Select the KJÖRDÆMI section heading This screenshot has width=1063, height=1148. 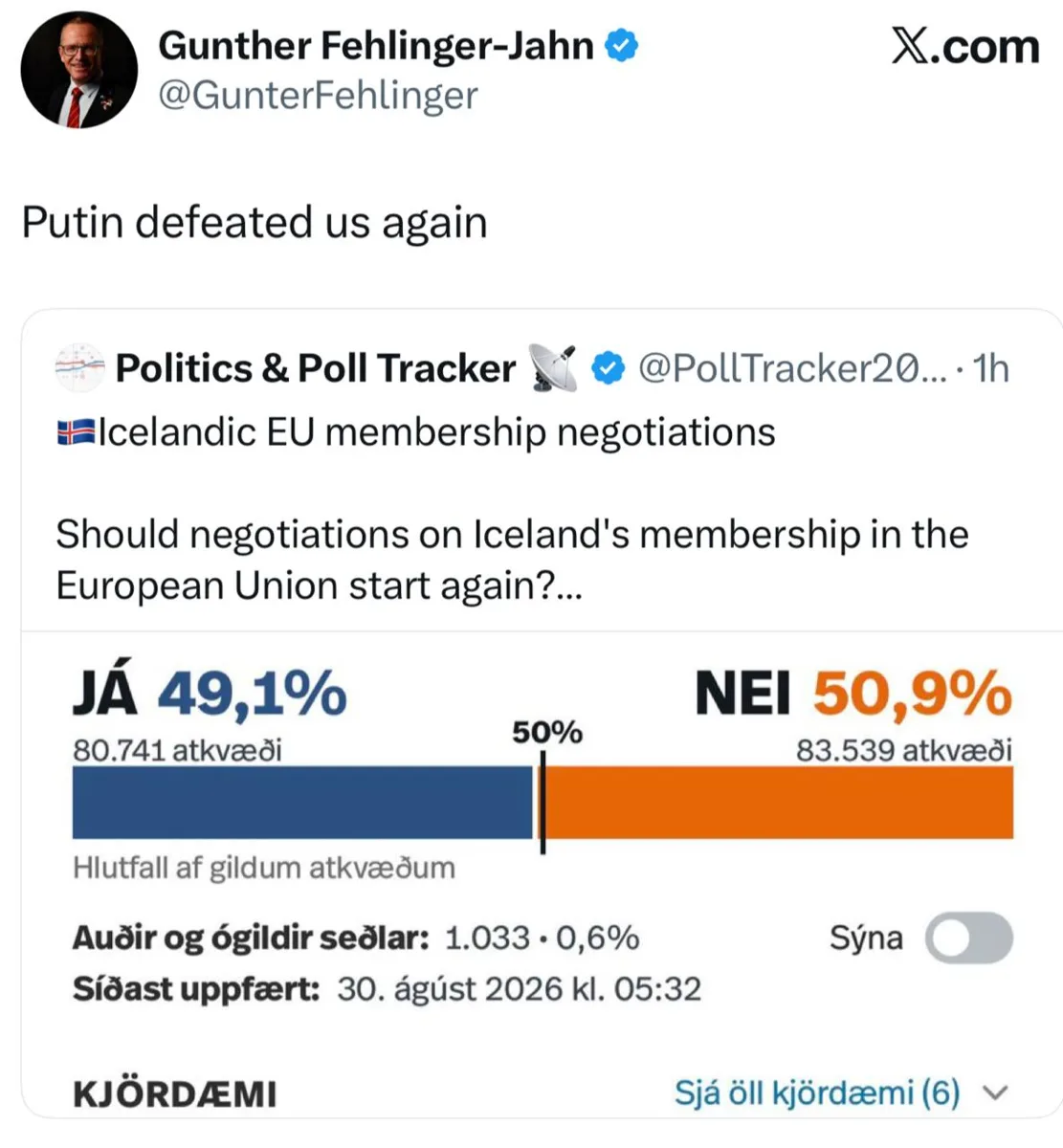[175, 1093]
